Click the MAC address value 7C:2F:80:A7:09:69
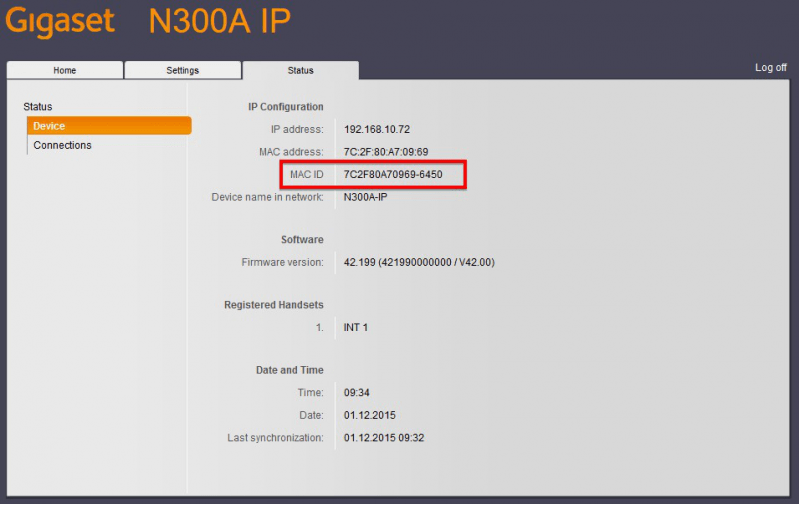This screenshot has height=505, width=799. tap(386, 152)
